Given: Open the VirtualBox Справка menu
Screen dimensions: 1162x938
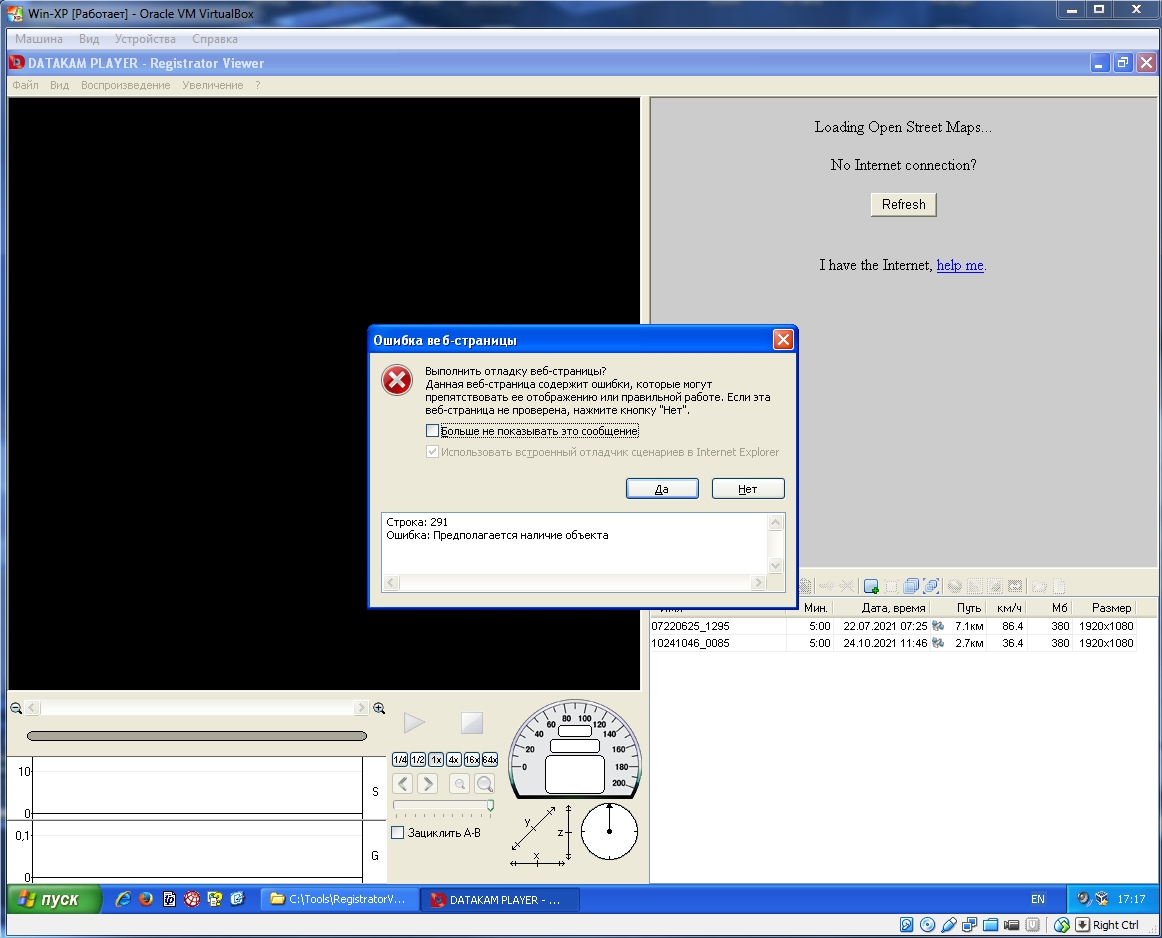Looking at the screenshot, I should [215, 39].
